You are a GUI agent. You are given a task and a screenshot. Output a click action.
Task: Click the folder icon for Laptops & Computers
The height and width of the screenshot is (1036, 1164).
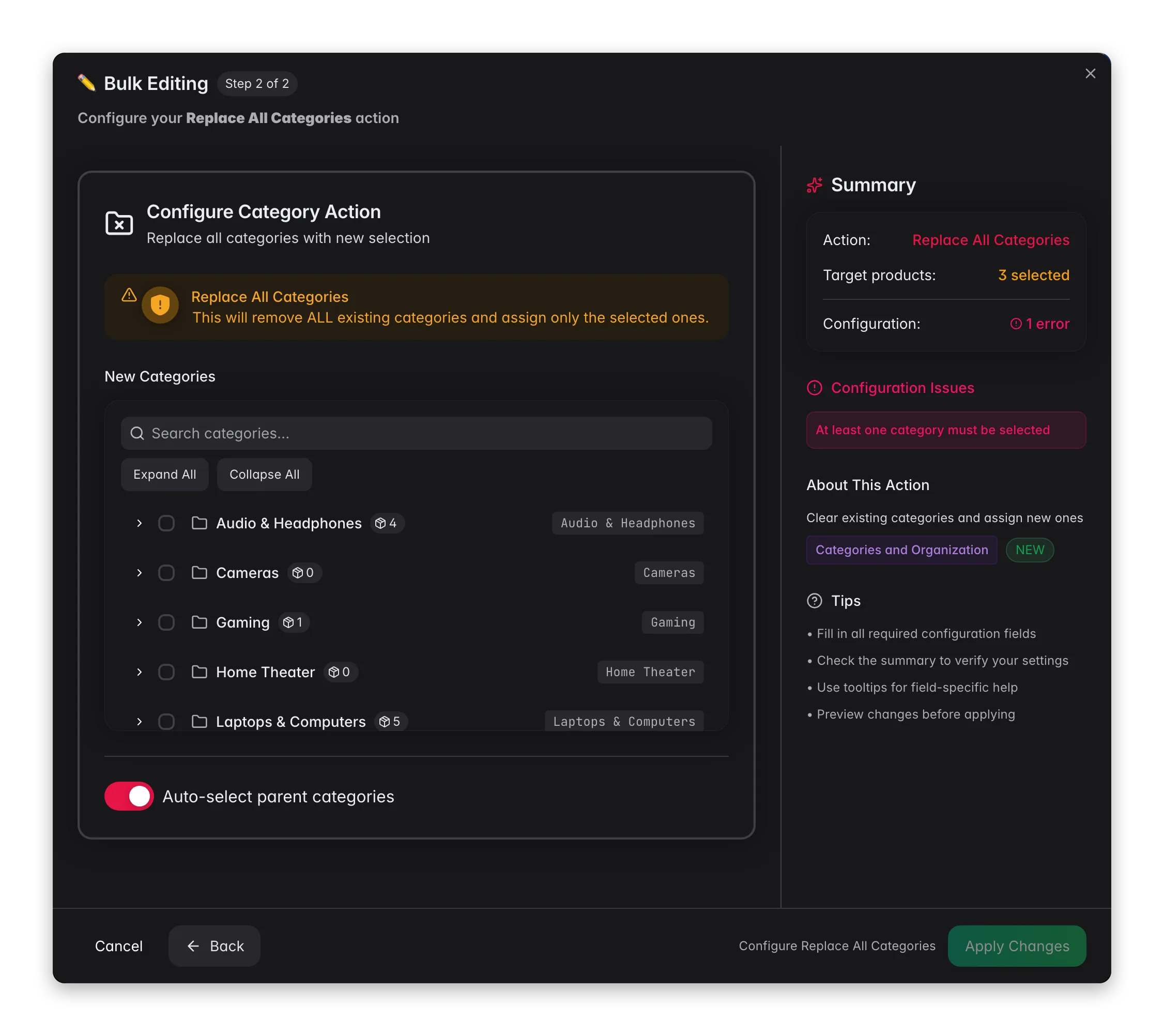point(200,722)
